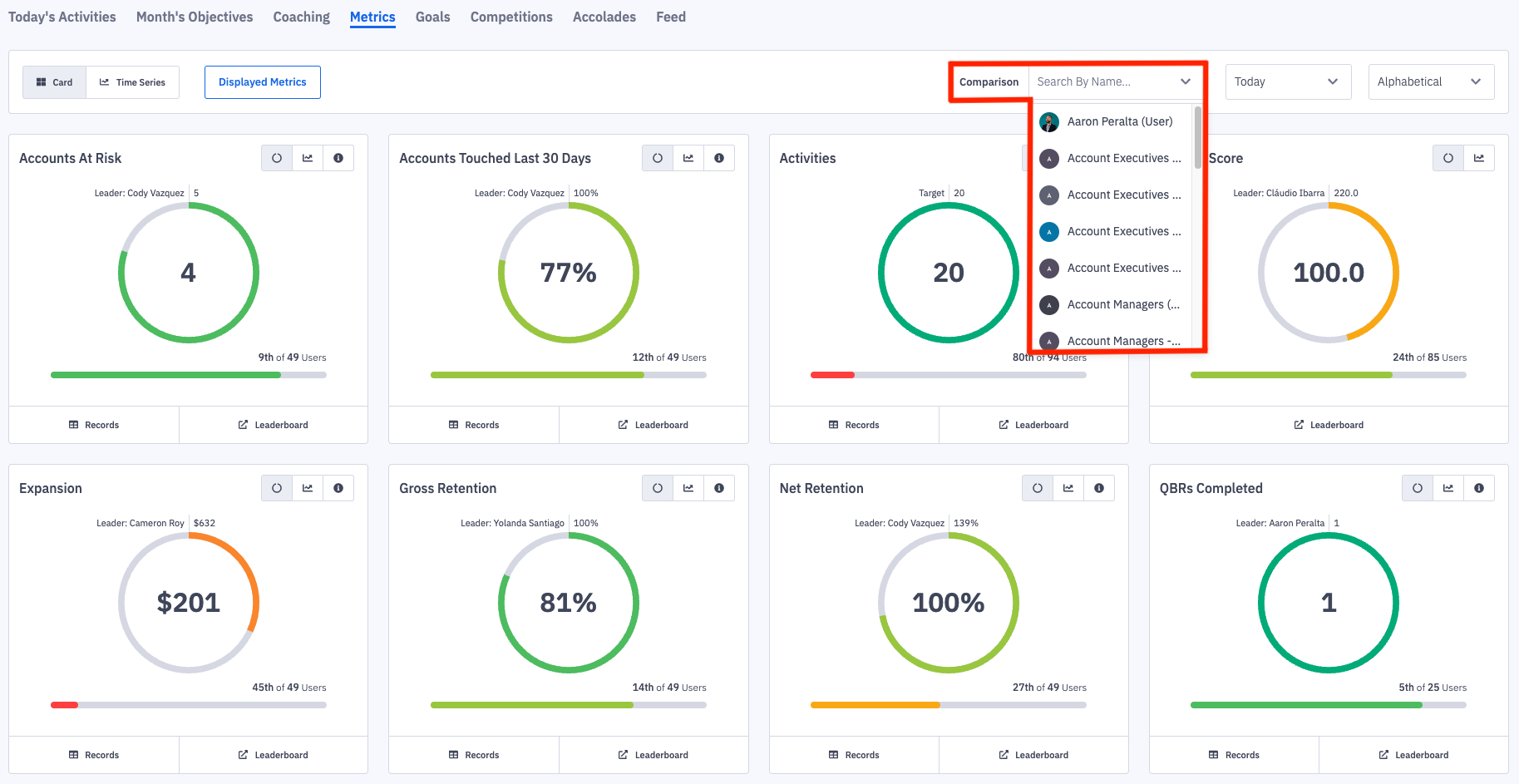
Task: Select gauge view icon on Net Retention card
Action: tap(1038, 488)
